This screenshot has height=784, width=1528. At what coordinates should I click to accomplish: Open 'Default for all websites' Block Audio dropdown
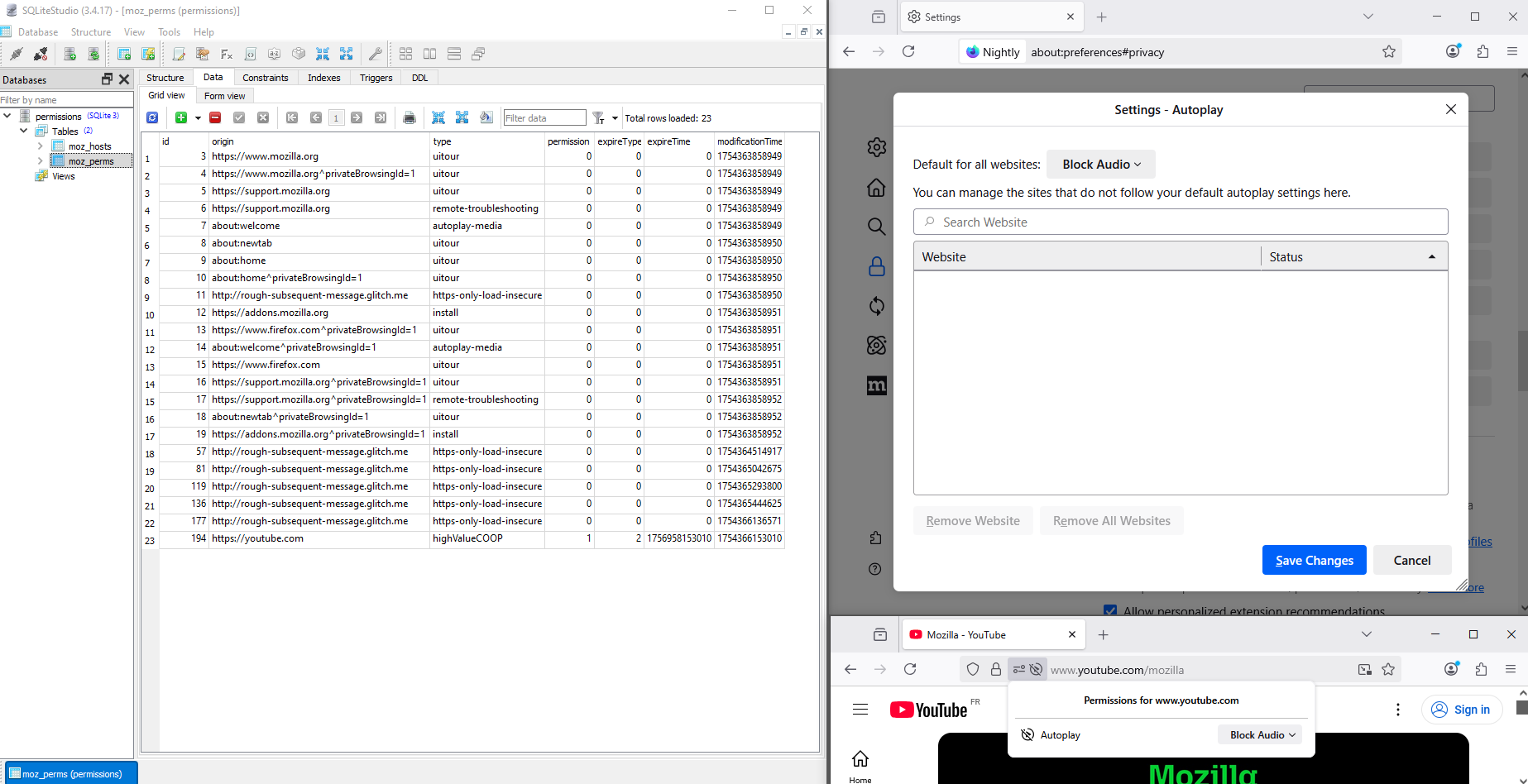click(1100, 165)
